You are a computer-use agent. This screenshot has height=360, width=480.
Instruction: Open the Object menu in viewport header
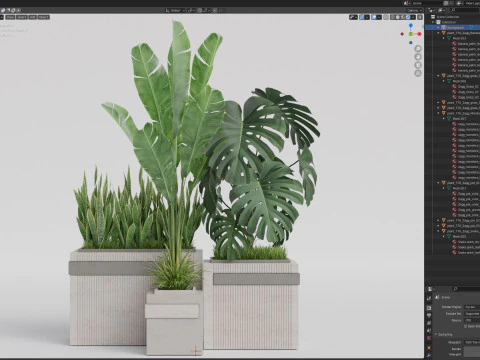43,17
